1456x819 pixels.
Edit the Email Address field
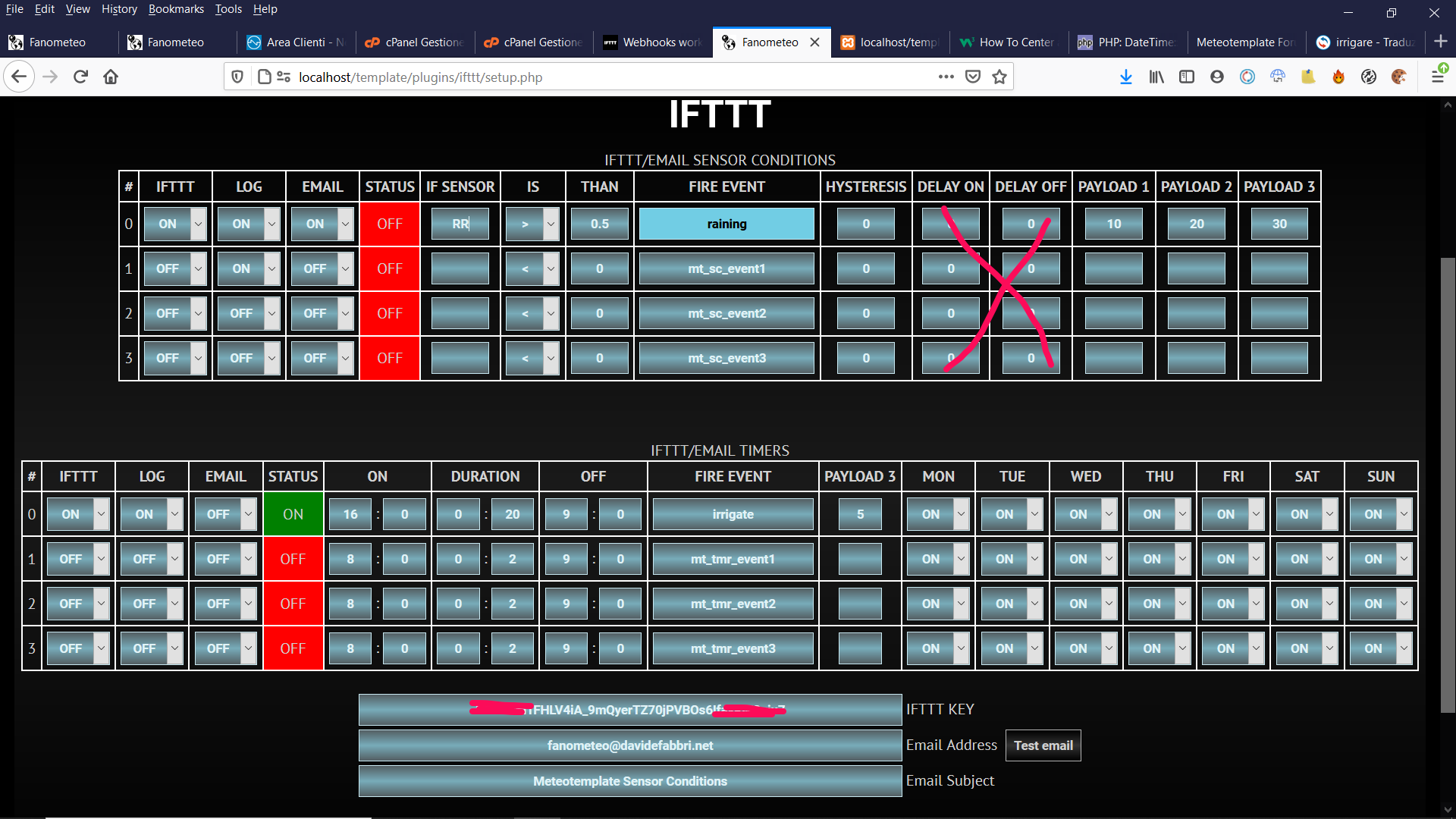click(x=630, y=745)
